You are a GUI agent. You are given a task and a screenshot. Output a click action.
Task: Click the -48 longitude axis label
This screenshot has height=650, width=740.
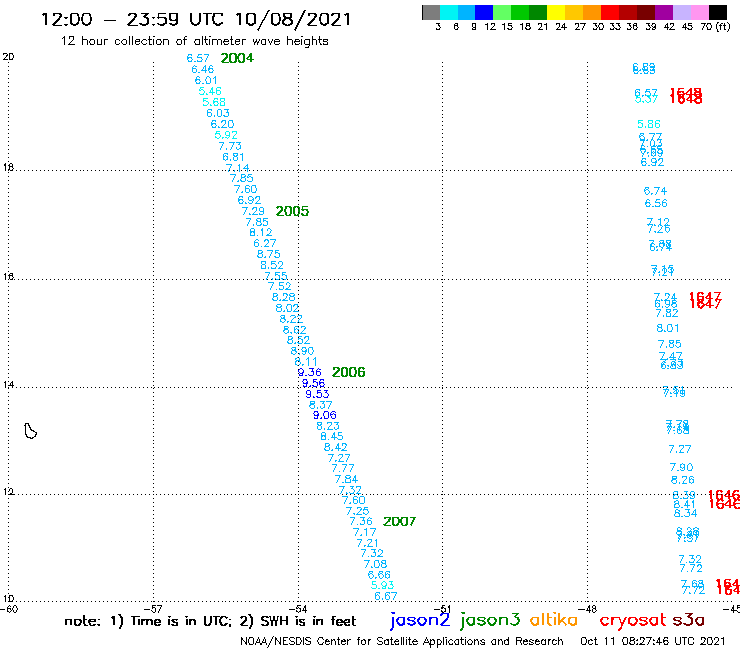[x=588, y=609]
